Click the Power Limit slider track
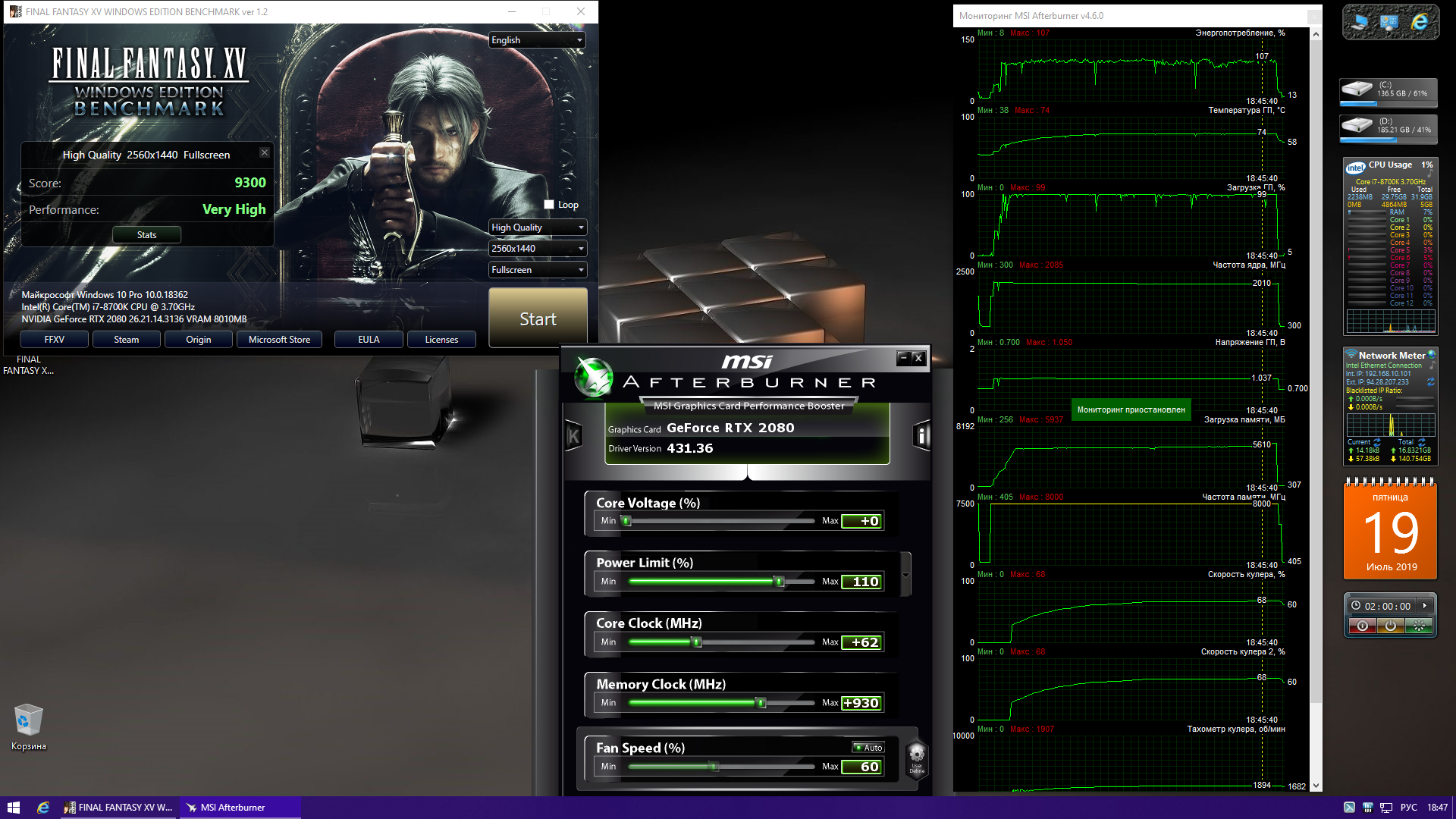The height and width of the screenshot is (819, 1456). click(720, 582)
